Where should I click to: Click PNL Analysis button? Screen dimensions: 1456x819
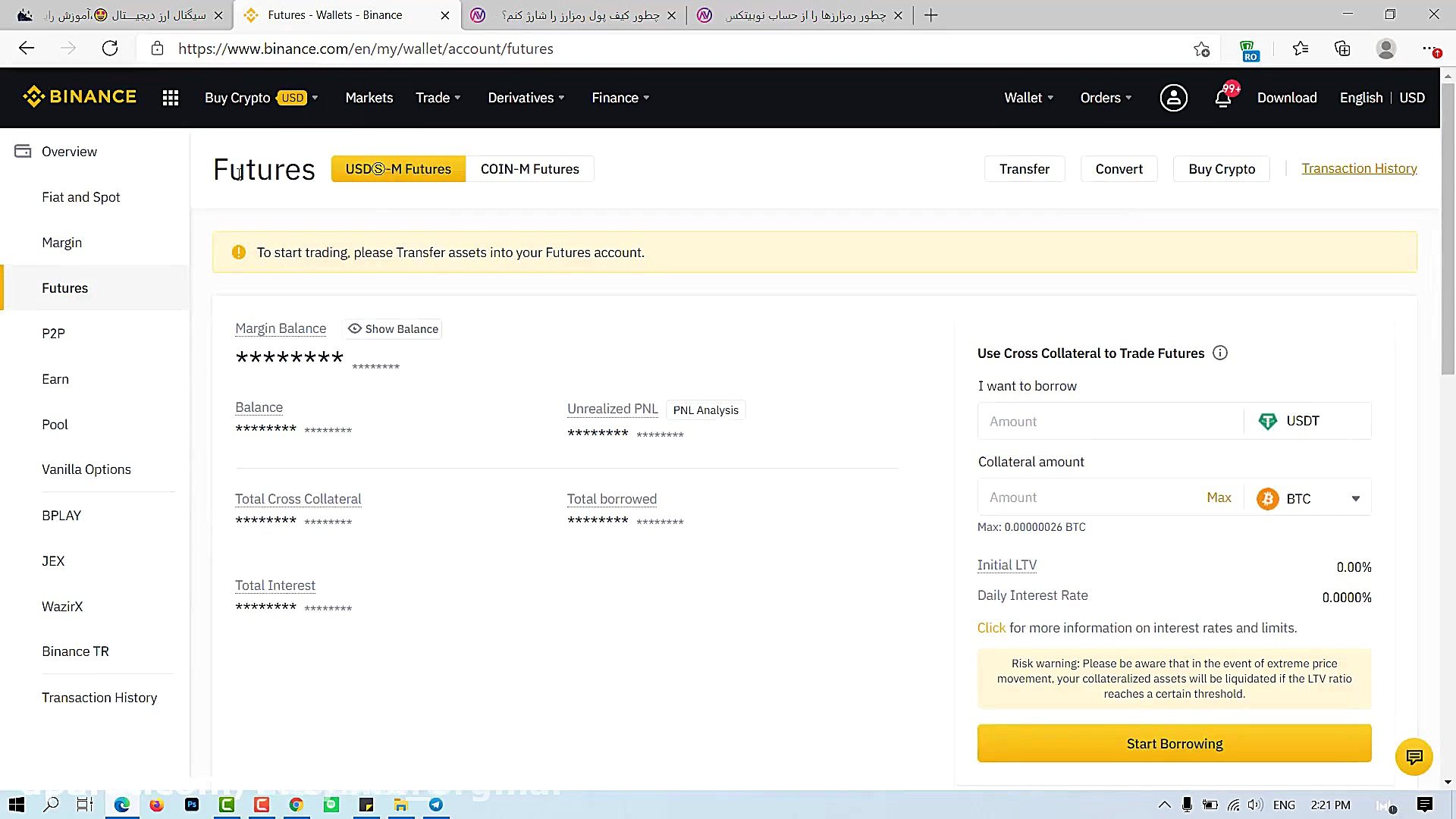coord(705,409)
